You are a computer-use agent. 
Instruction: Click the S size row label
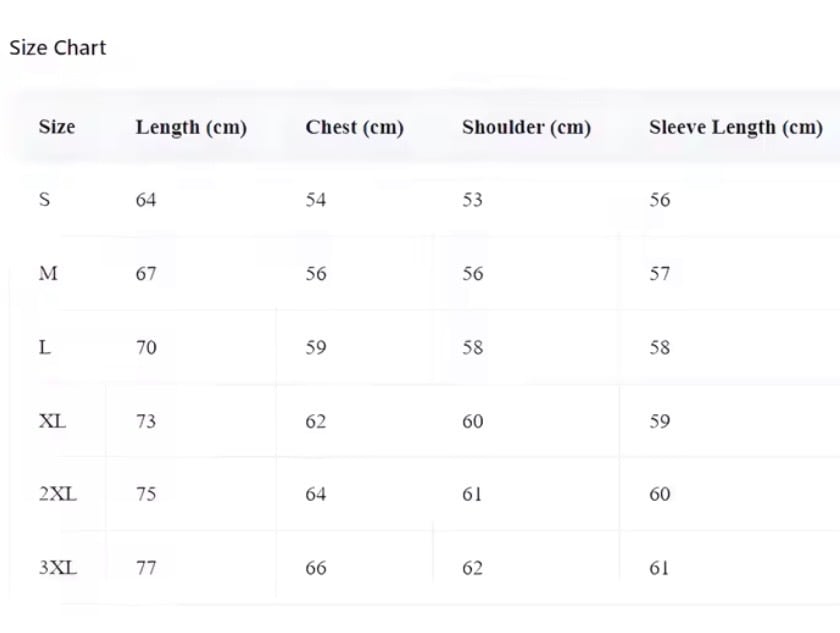(x=44, y=200)
